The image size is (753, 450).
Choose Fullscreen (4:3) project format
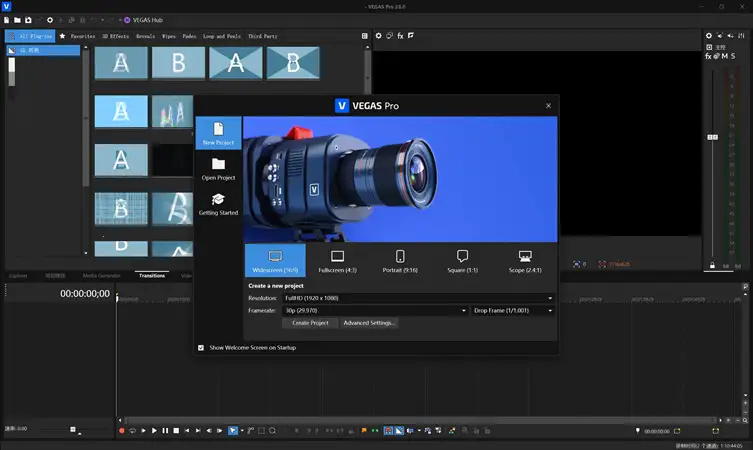338,261
